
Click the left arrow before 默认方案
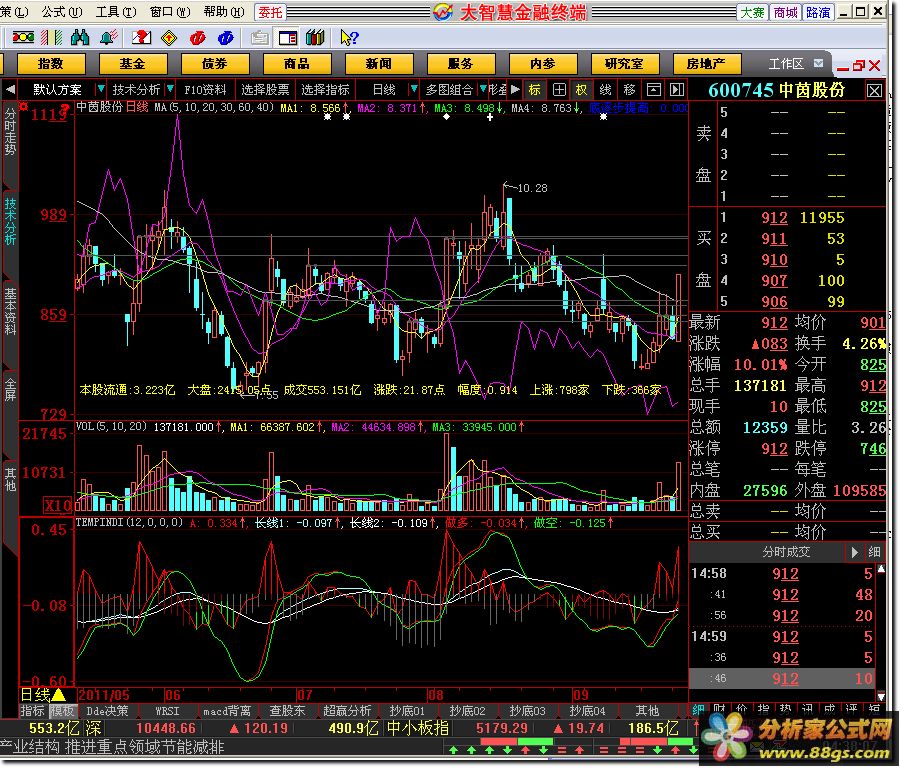pos(10,90)
